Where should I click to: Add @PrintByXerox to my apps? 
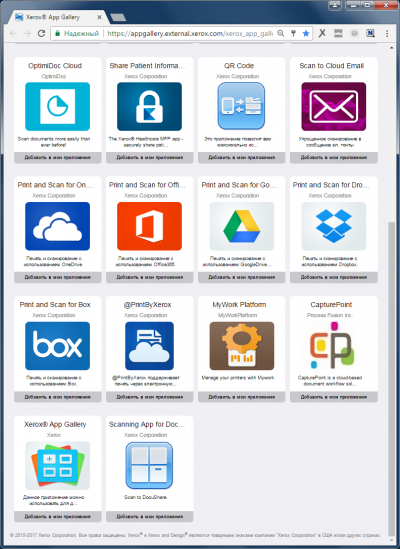coord(150,397)
